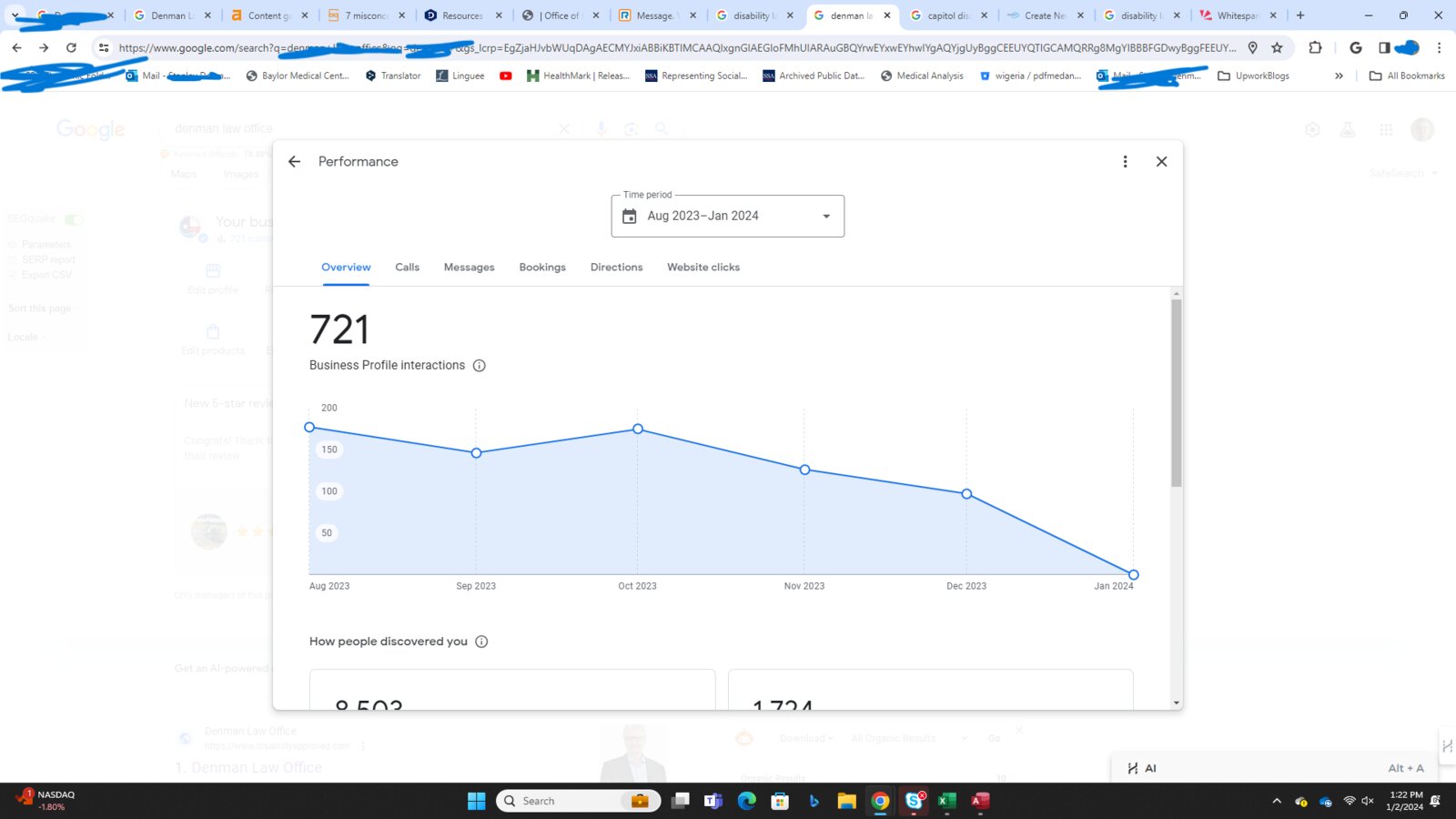Open the wigeria / pdfmedan bookmark

1030,76
